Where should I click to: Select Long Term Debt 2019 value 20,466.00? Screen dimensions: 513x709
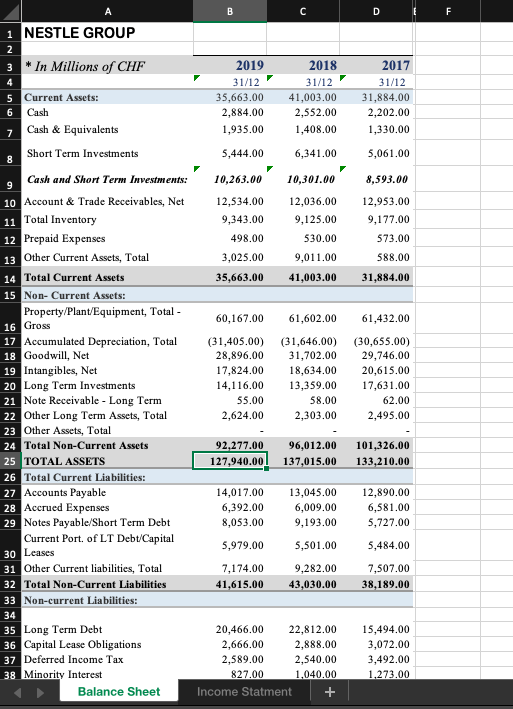click(x=230, y=629)
